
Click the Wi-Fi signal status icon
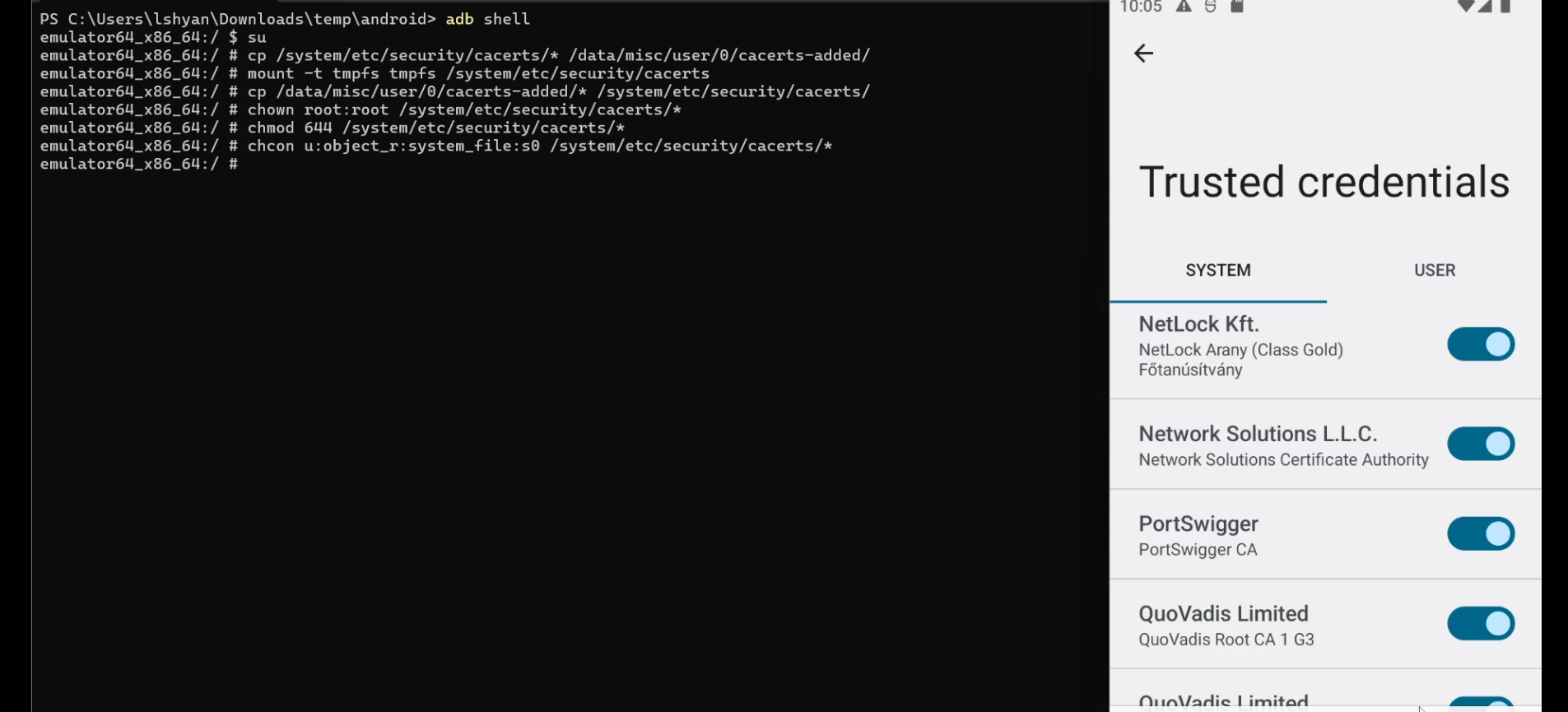pyautogui.click(x=1465, y=7)
